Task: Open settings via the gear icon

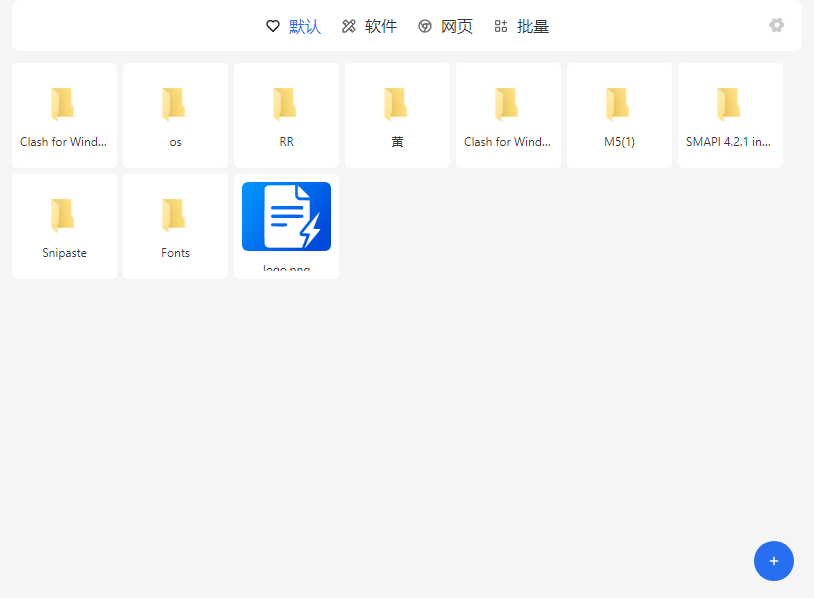Action: 777,25
